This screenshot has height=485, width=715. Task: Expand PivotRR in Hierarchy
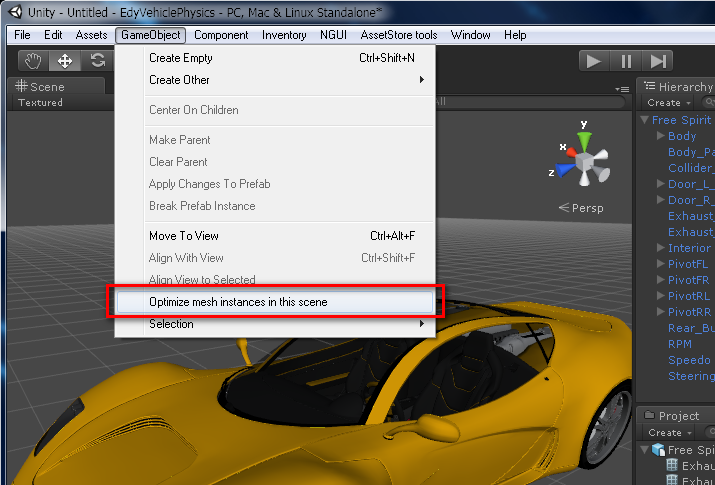[660, 311]
